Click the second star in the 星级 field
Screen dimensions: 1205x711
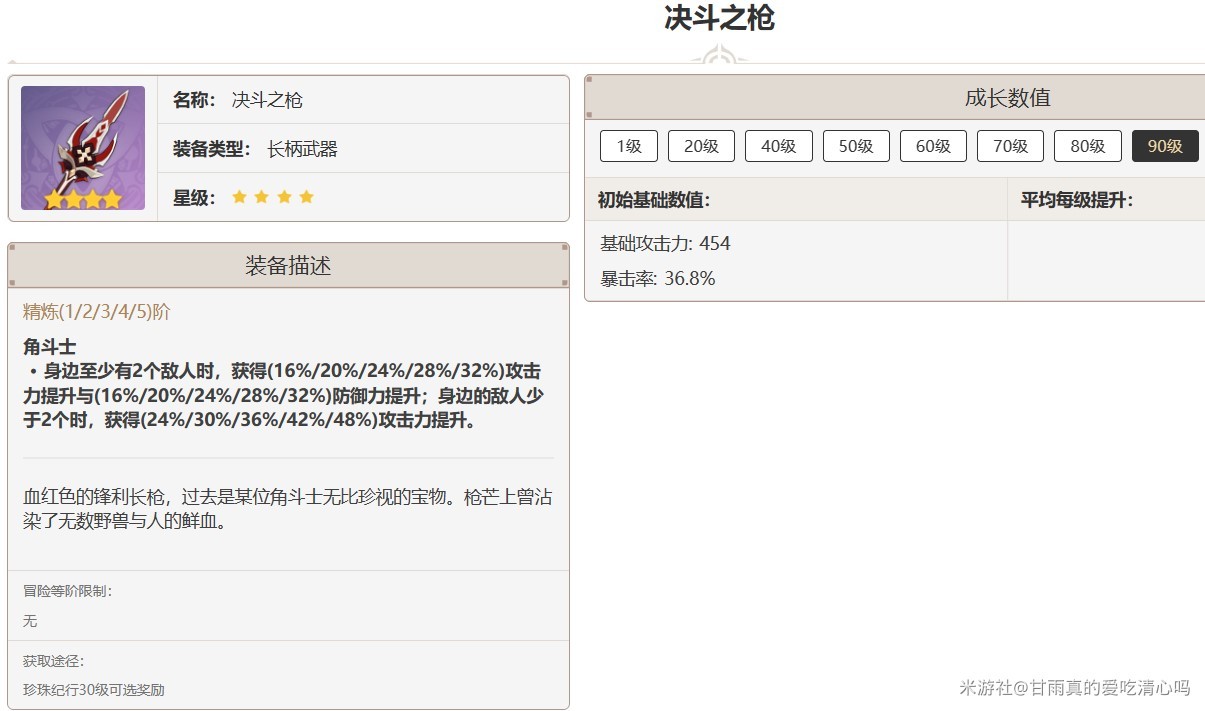[263, 198]
